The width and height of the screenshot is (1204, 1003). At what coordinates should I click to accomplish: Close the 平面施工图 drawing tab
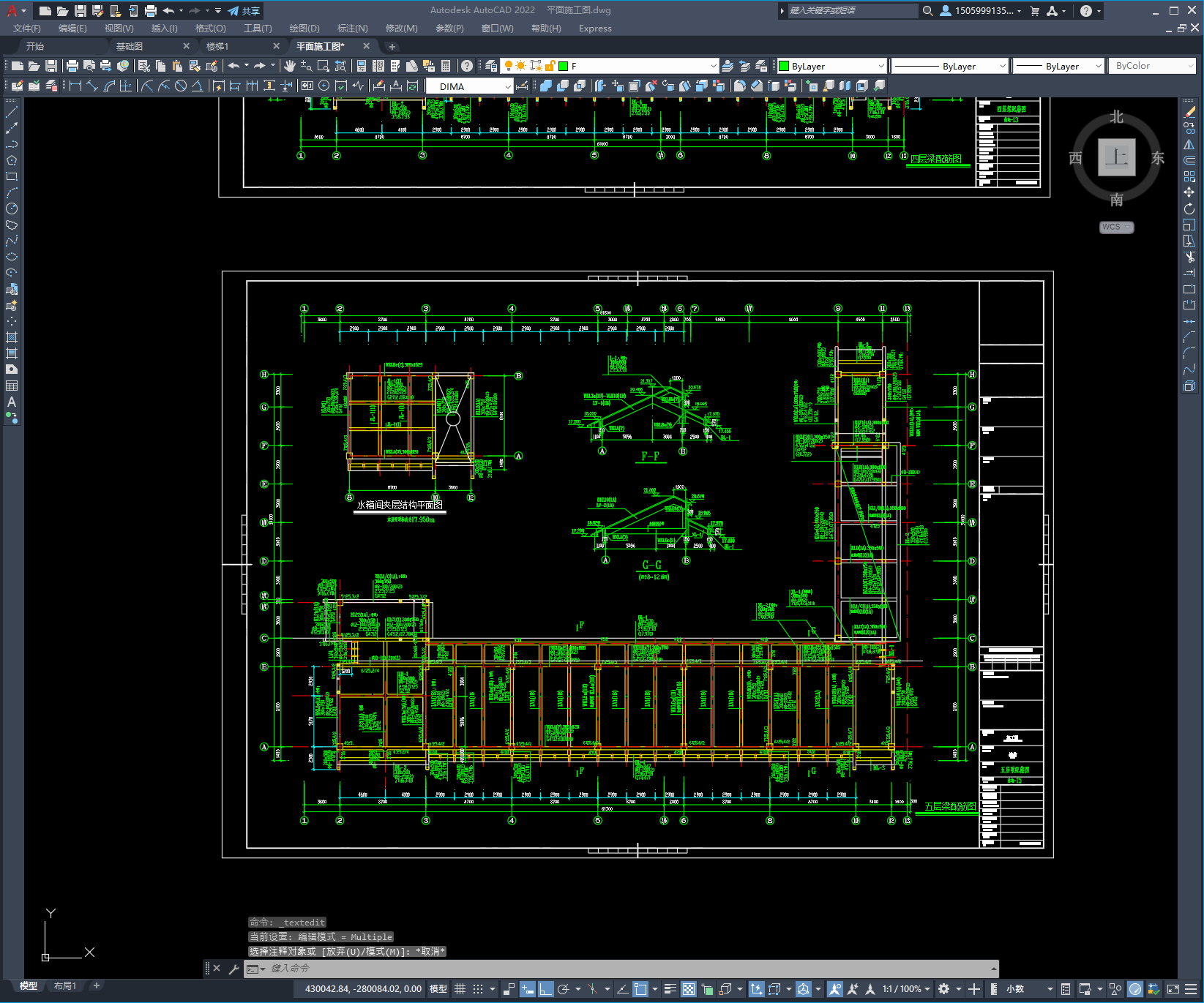tap(367, 46)
